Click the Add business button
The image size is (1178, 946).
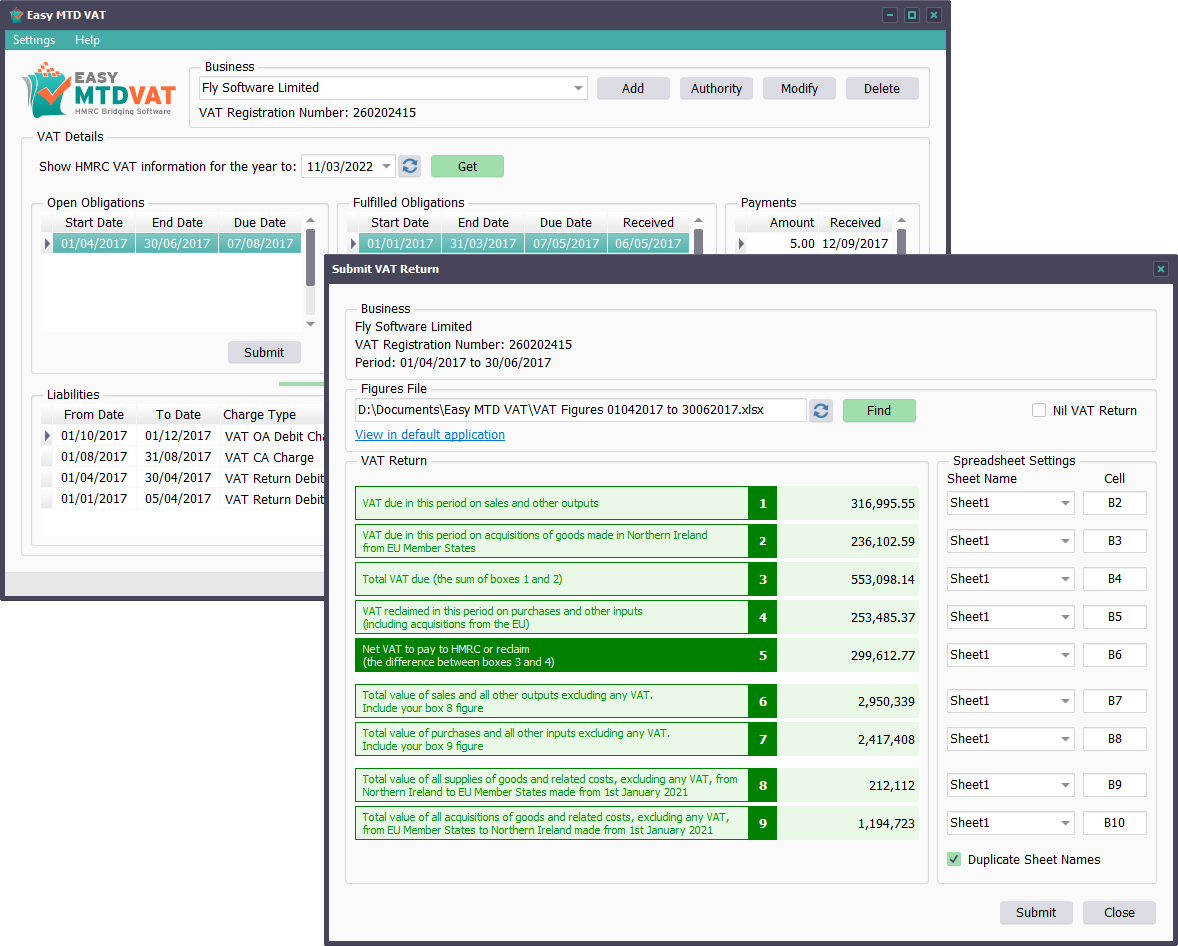633,88
